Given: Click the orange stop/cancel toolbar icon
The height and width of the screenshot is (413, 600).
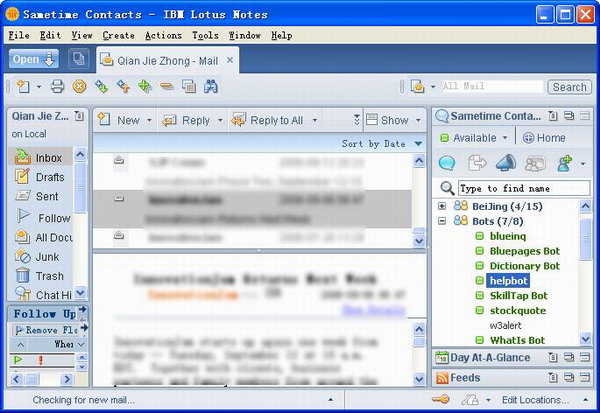Looking at the screenshot, I should coord(80,87).
